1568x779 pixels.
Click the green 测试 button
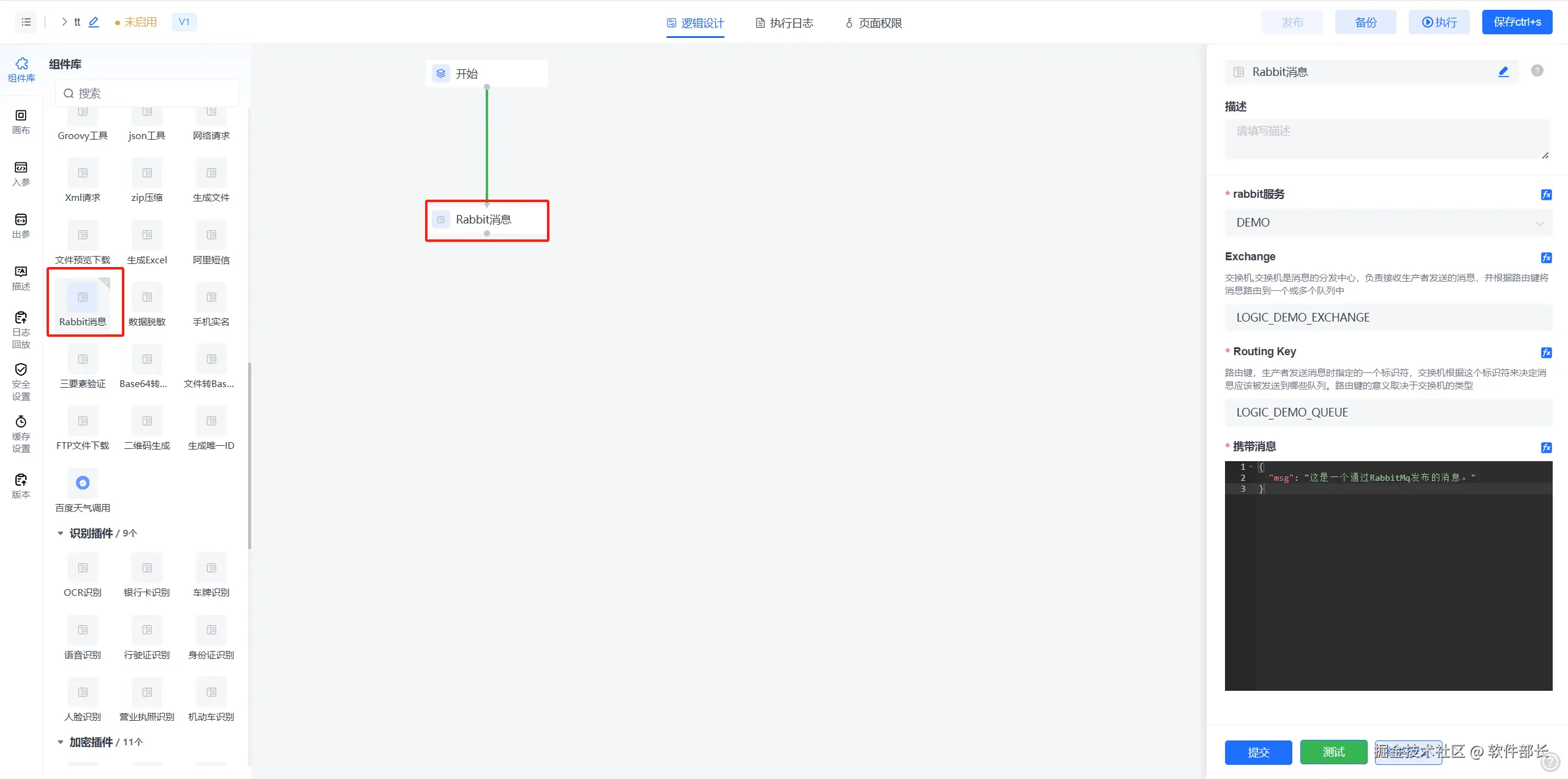[x=1333, y=752]
